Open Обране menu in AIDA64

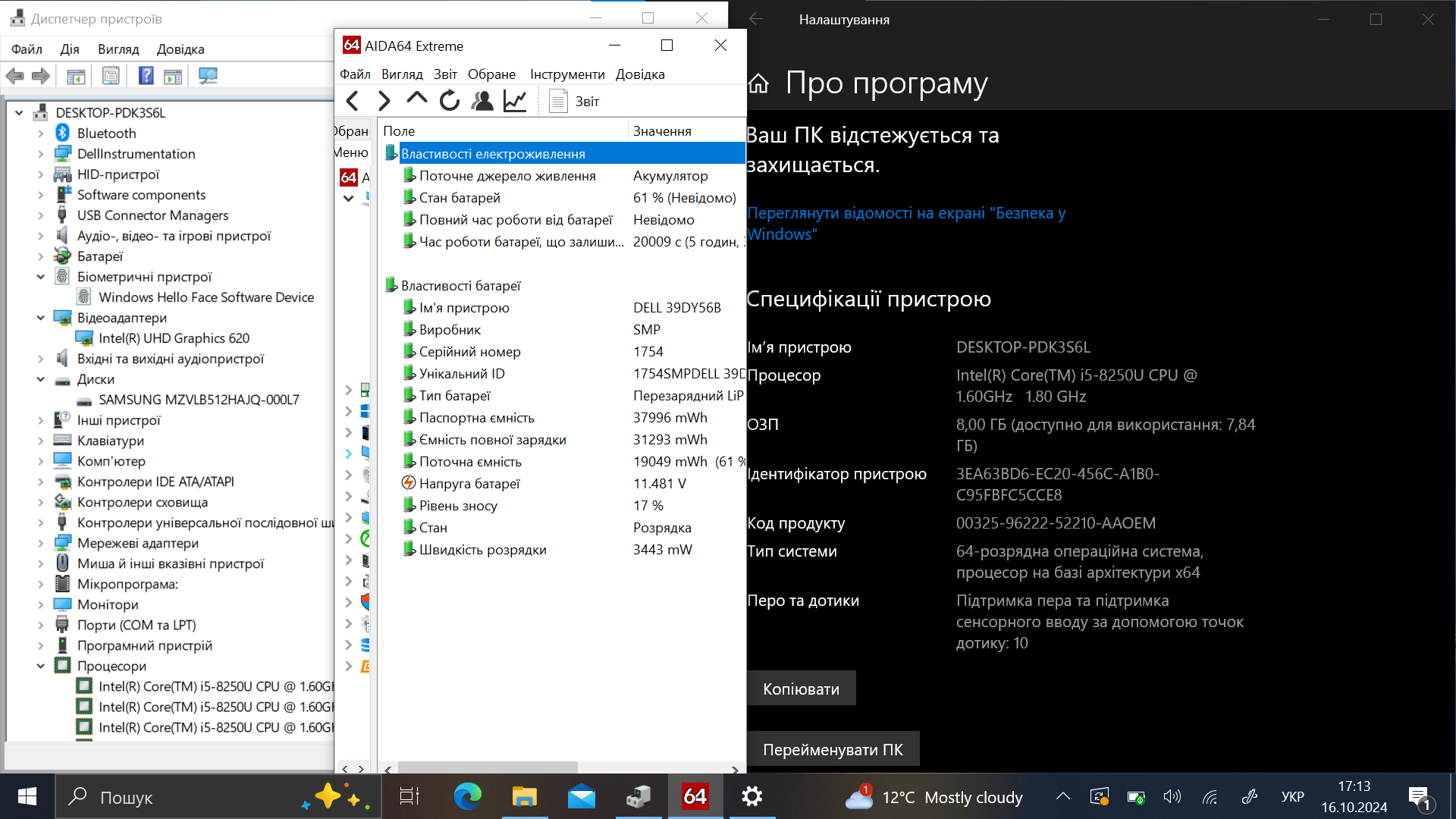(x=491, y=74)
